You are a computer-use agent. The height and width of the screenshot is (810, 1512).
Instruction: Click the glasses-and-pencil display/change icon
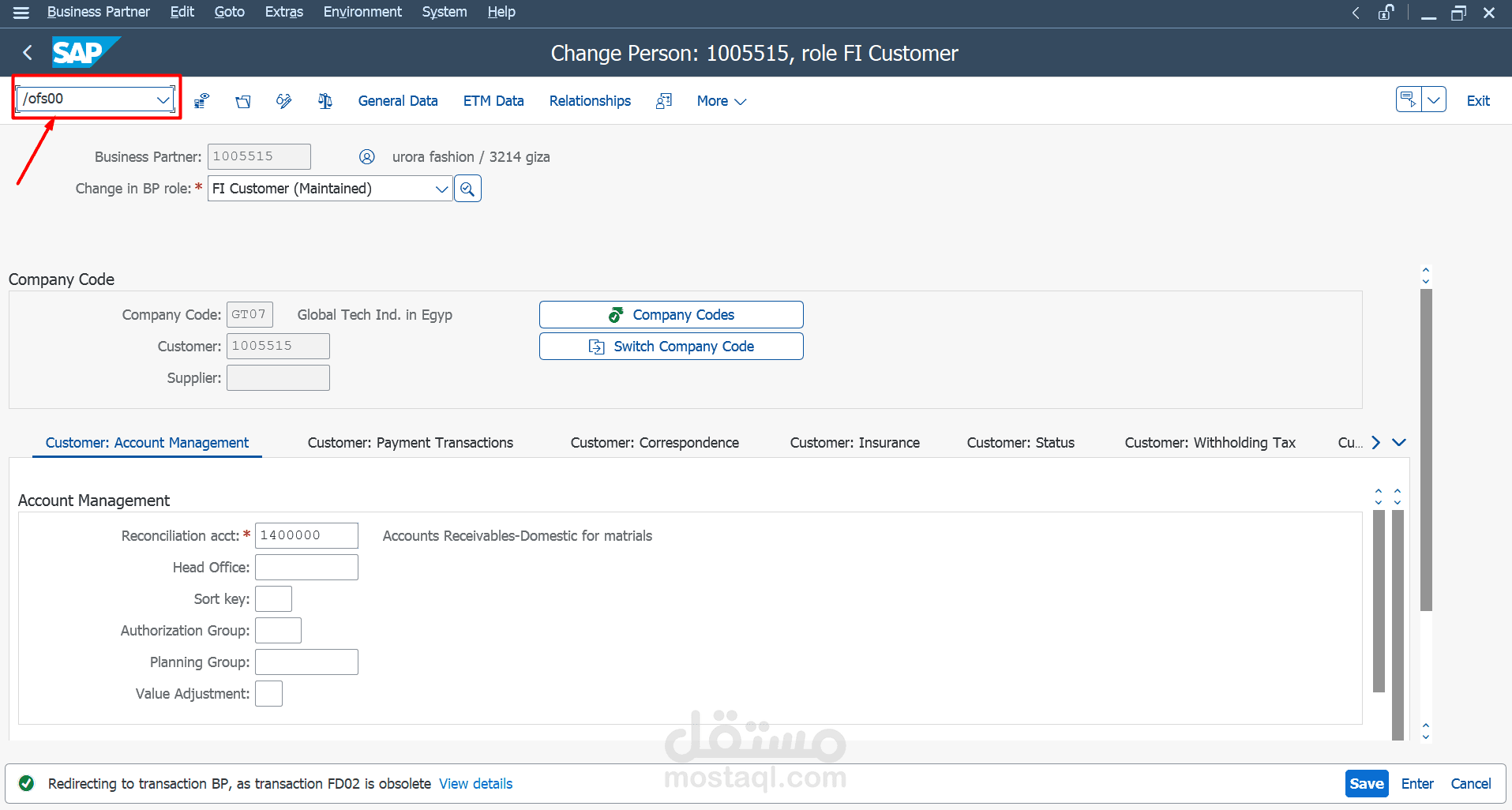[x=284, y=101]
